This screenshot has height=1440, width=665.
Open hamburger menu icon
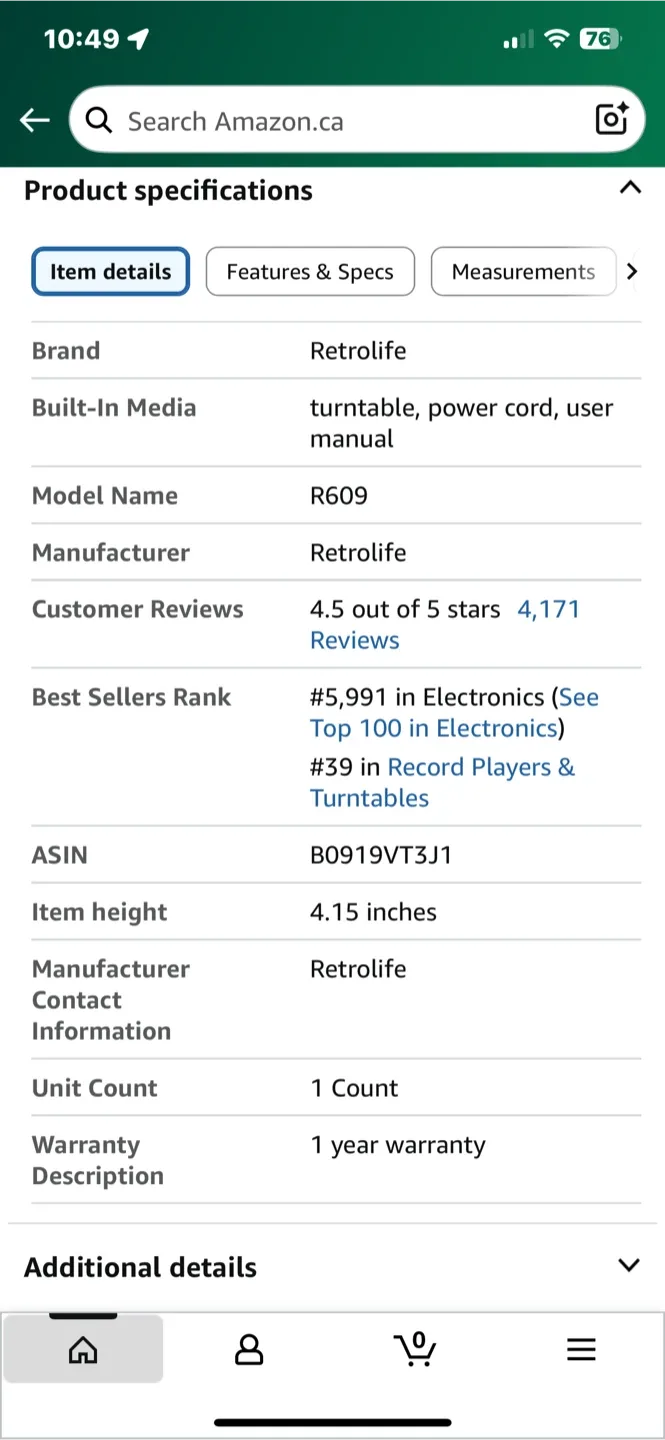[x=581, y=1350]
